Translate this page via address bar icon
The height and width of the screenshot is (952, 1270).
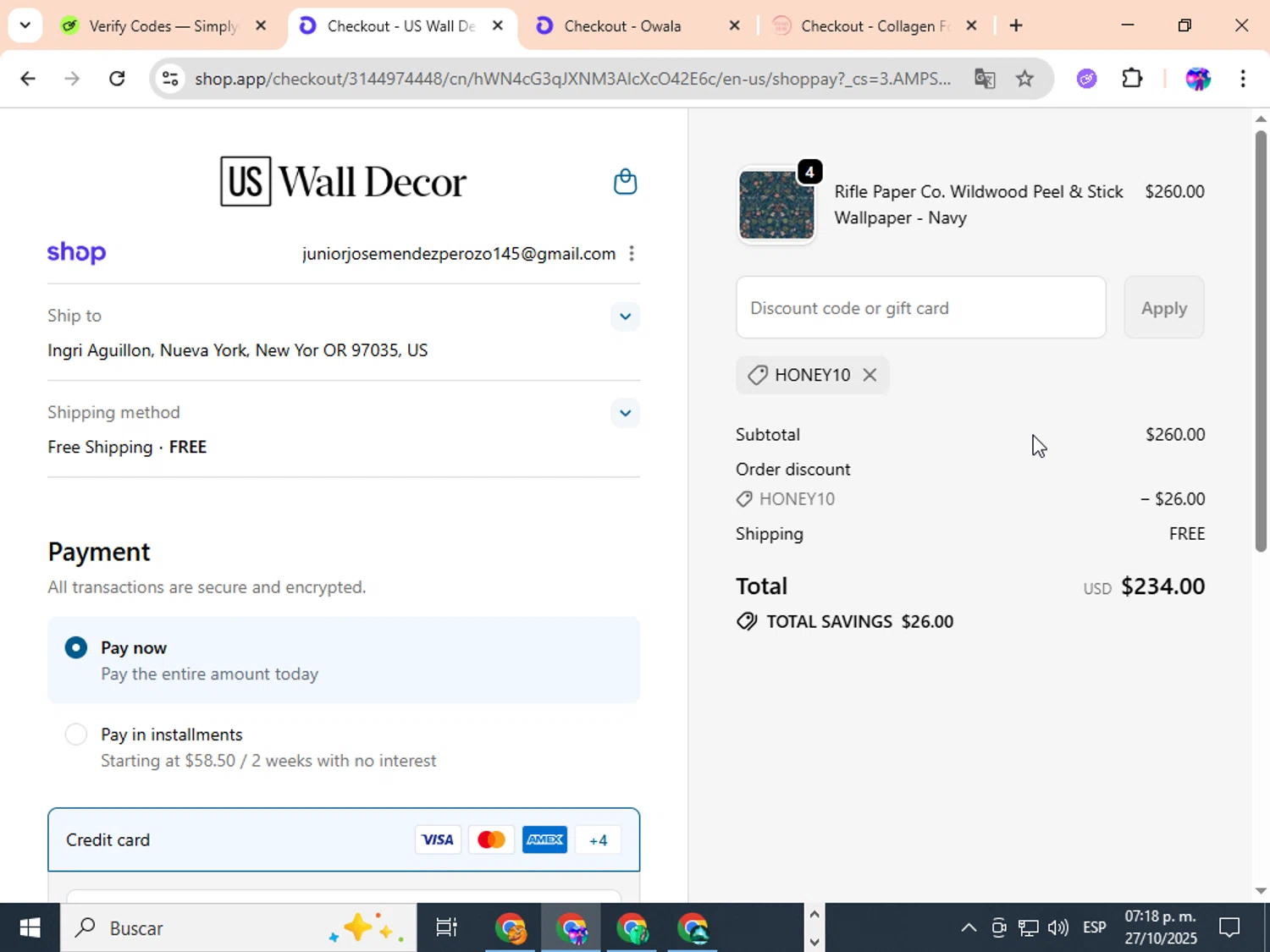point(985,79)
